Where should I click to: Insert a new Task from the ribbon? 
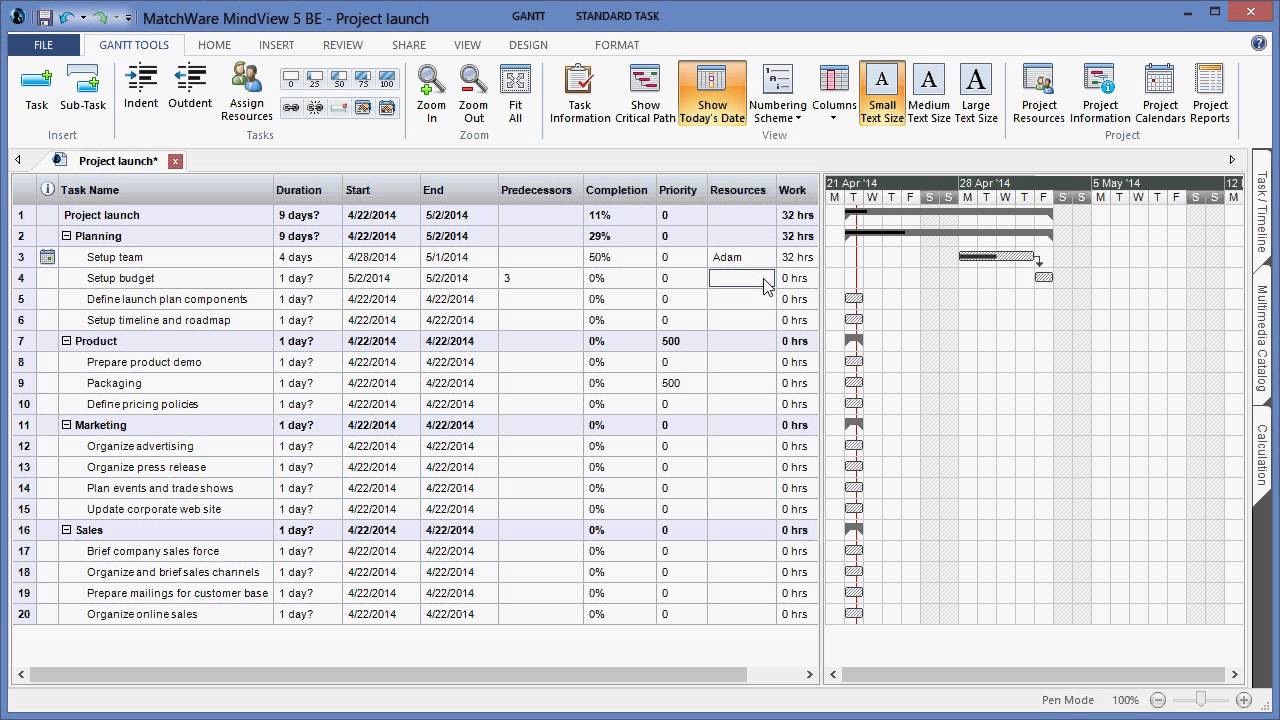[x=37, y=87]
